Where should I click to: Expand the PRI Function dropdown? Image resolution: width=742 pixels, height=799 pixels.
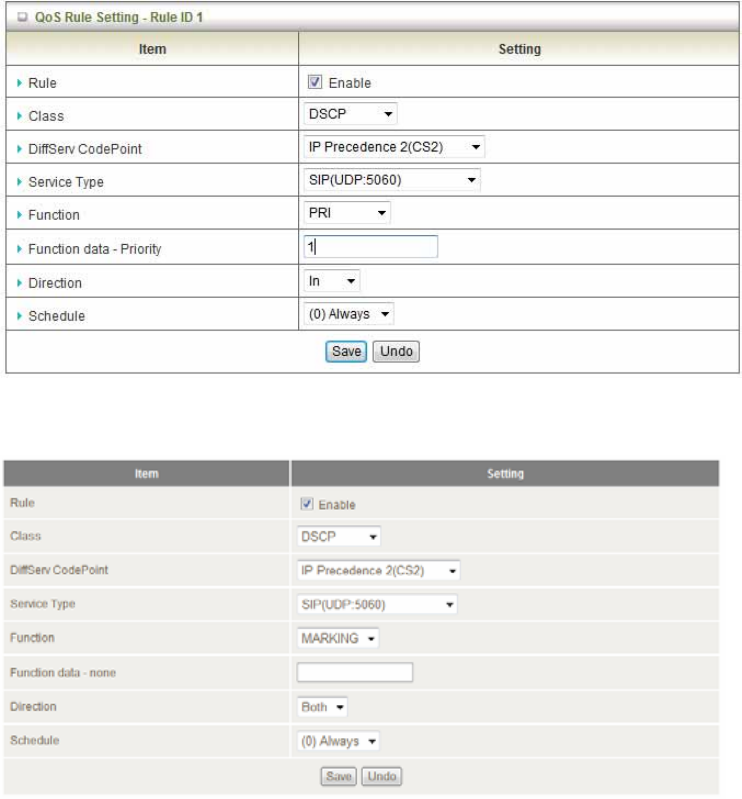click(x=347, y=213)
